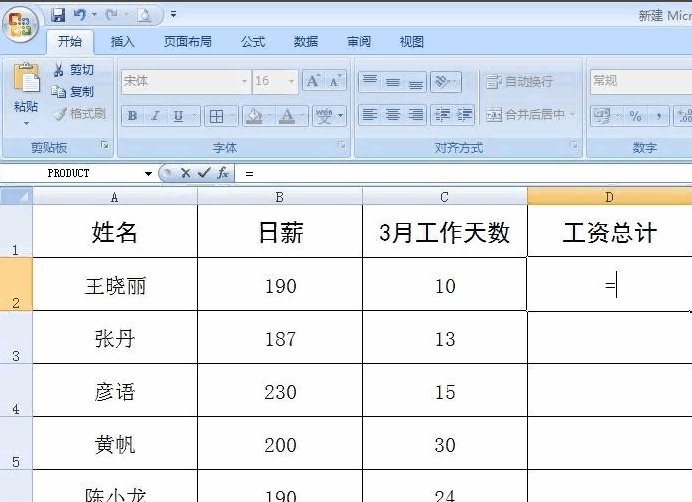Screen dimensions: 692x502
Task: Decrease font size with the small A icon
Action: 335,81
